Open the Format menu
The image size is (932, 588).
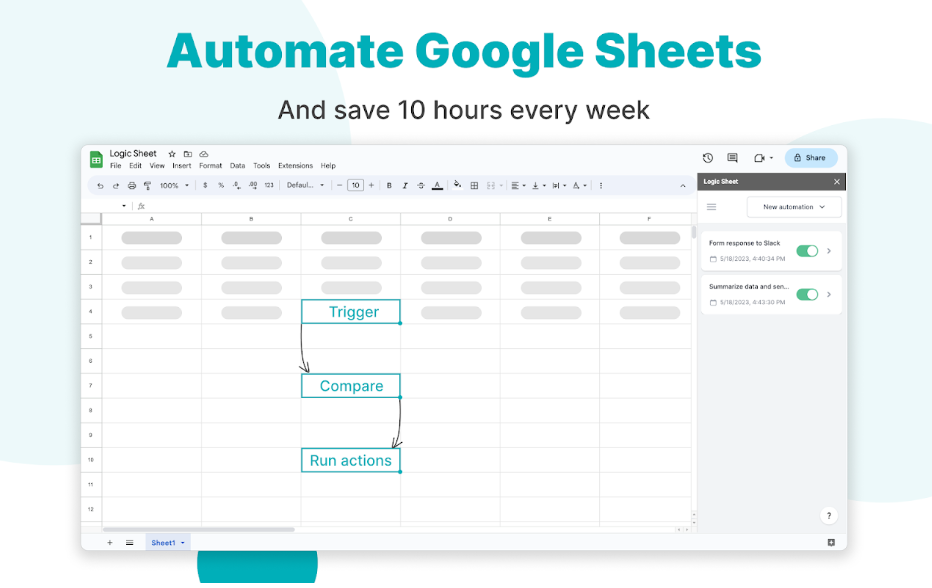pos(210,166)
